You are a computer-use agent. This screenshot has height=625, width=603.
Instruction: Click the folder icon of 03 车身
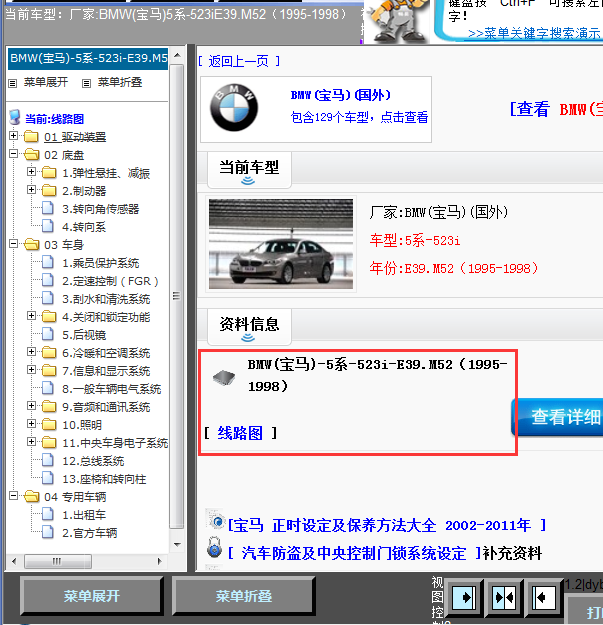coord(31,244)
